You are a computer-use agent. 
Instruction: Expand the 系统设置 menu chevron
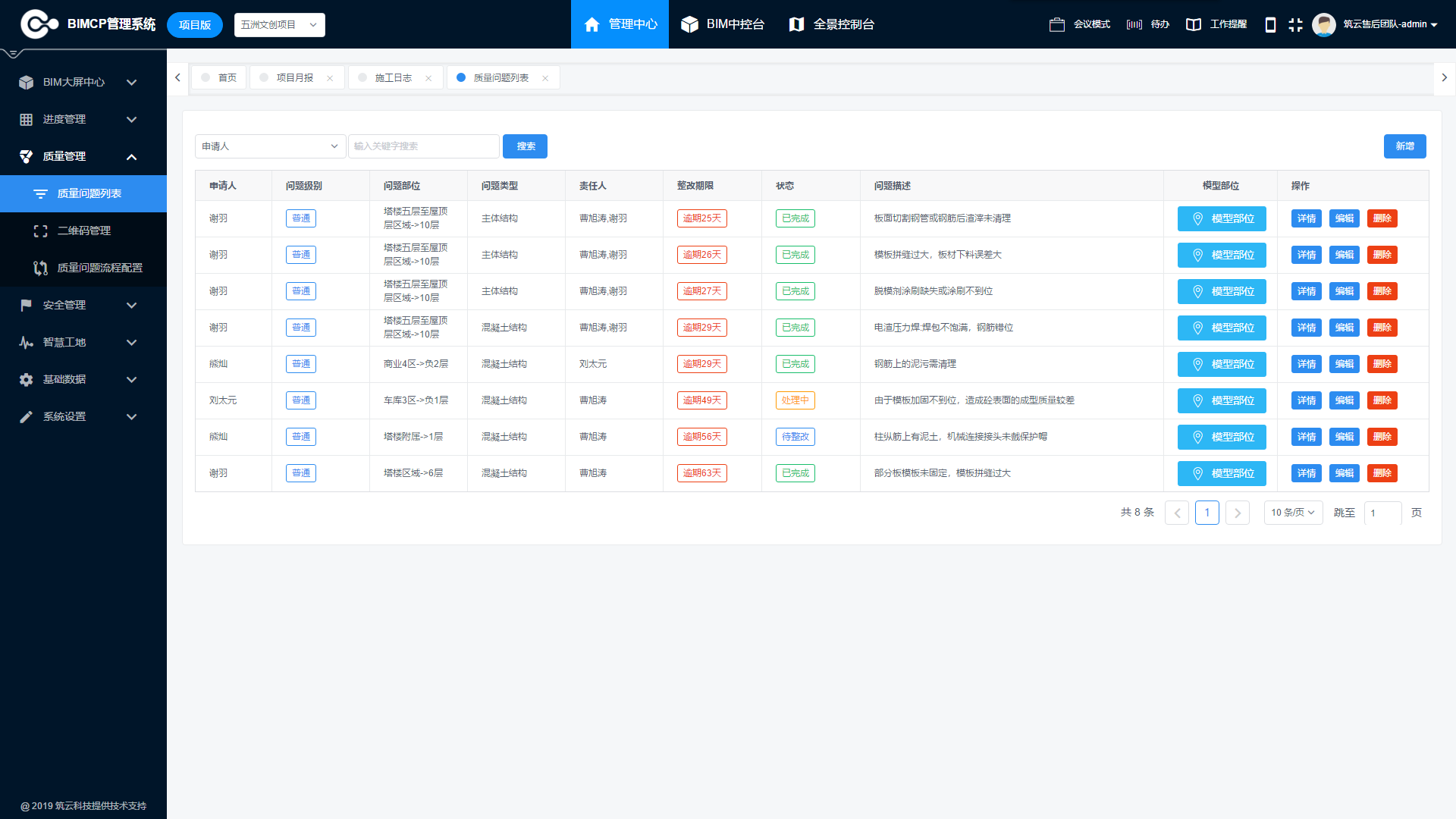(x=131, y=416)
